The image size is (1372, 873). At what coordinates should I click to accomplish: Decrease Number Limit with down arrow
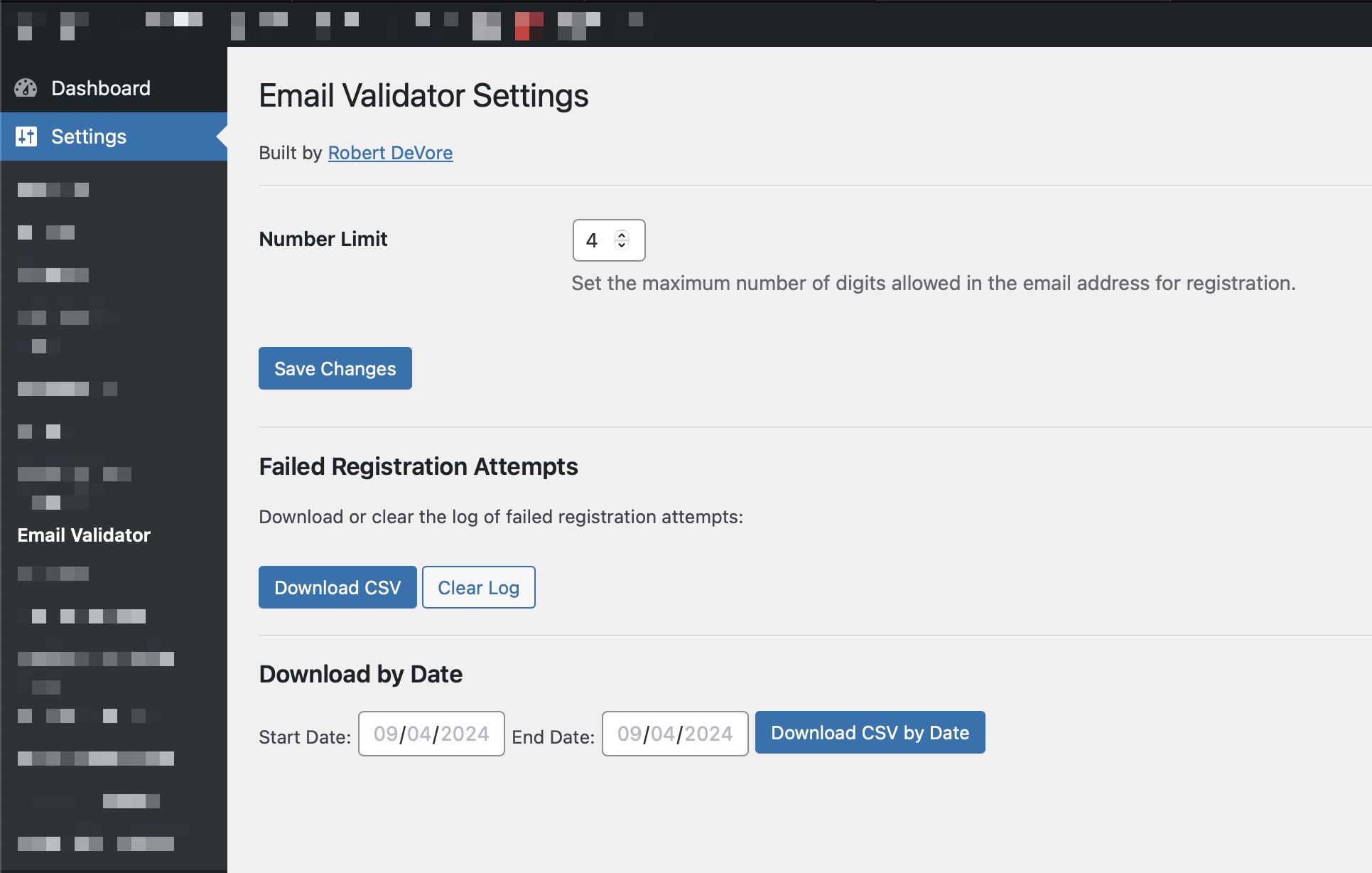[x=622, y=245]
